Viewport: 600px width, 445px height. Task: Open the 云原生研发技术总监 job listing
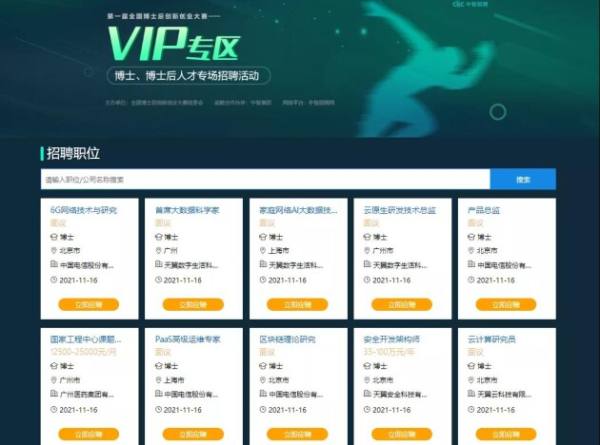(399, 210)
